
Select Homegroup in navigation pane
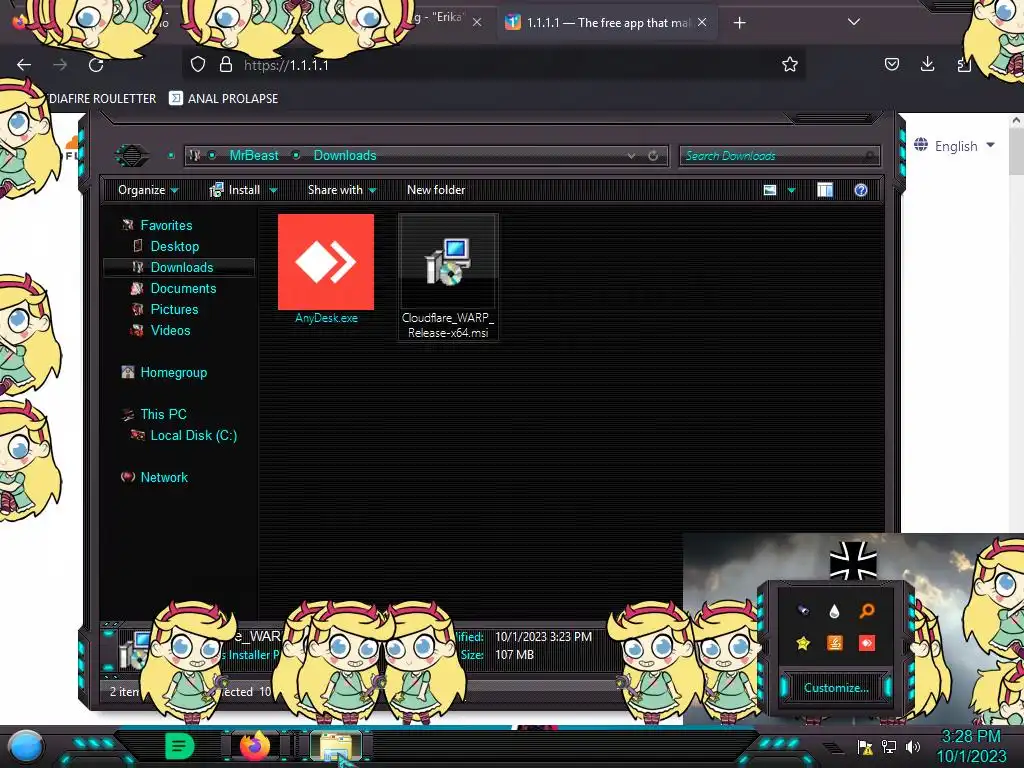point(173,372)
